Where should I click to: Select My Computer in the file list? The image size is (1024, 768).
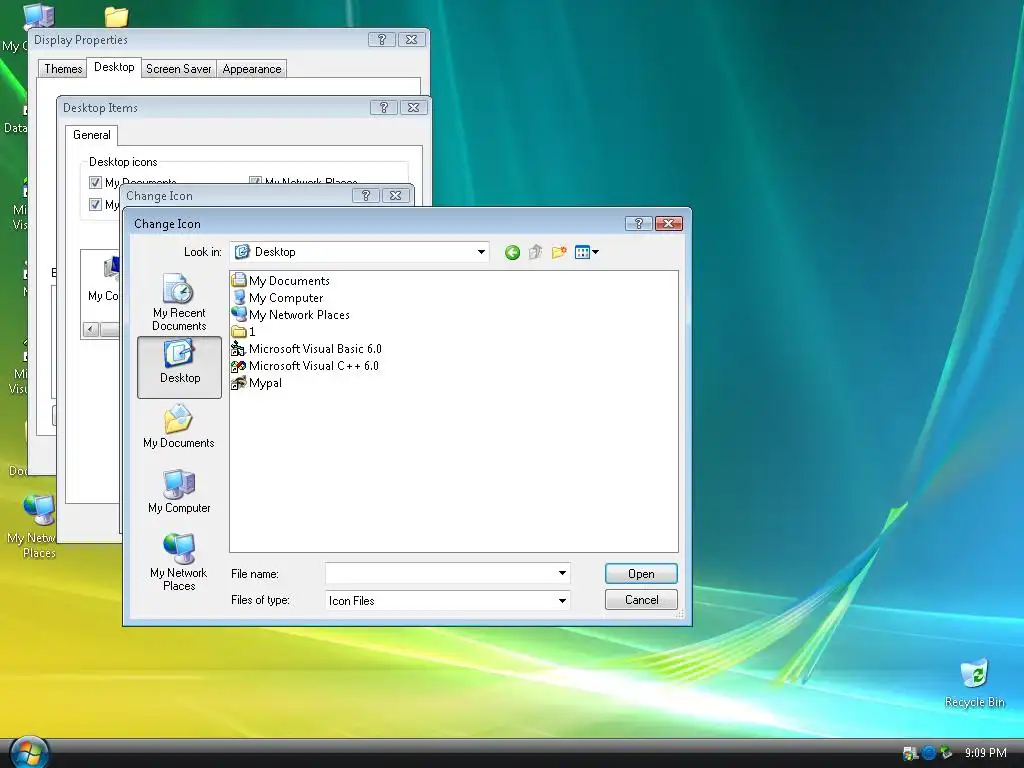278,298
